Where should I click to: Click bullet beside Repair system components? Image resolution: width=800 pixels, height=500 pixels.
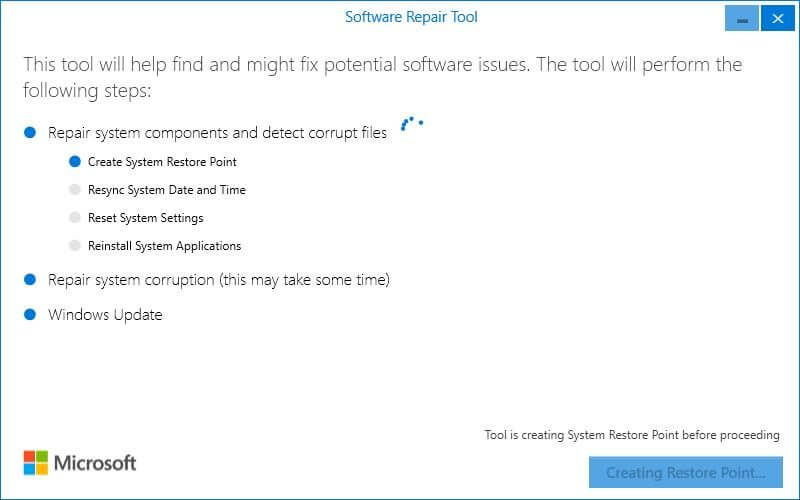30,133
